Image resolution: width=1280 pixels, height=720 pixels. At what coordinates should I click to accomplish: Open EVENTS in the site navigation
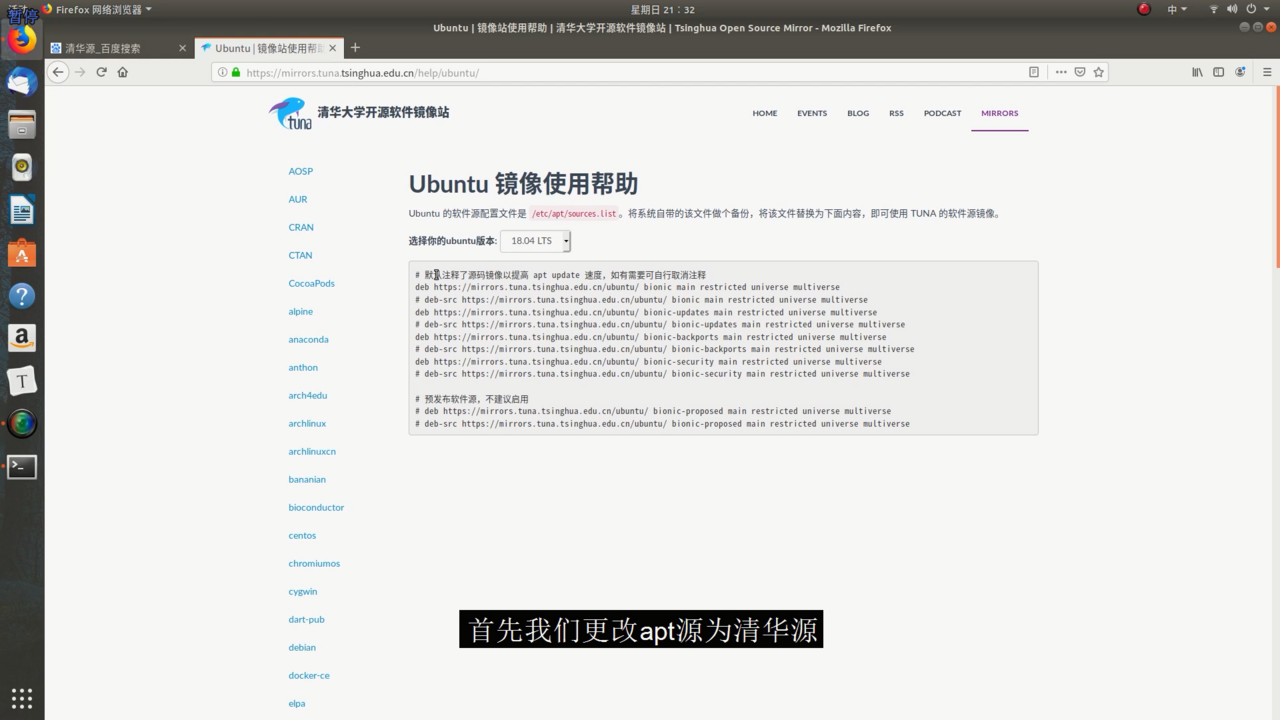812,113
